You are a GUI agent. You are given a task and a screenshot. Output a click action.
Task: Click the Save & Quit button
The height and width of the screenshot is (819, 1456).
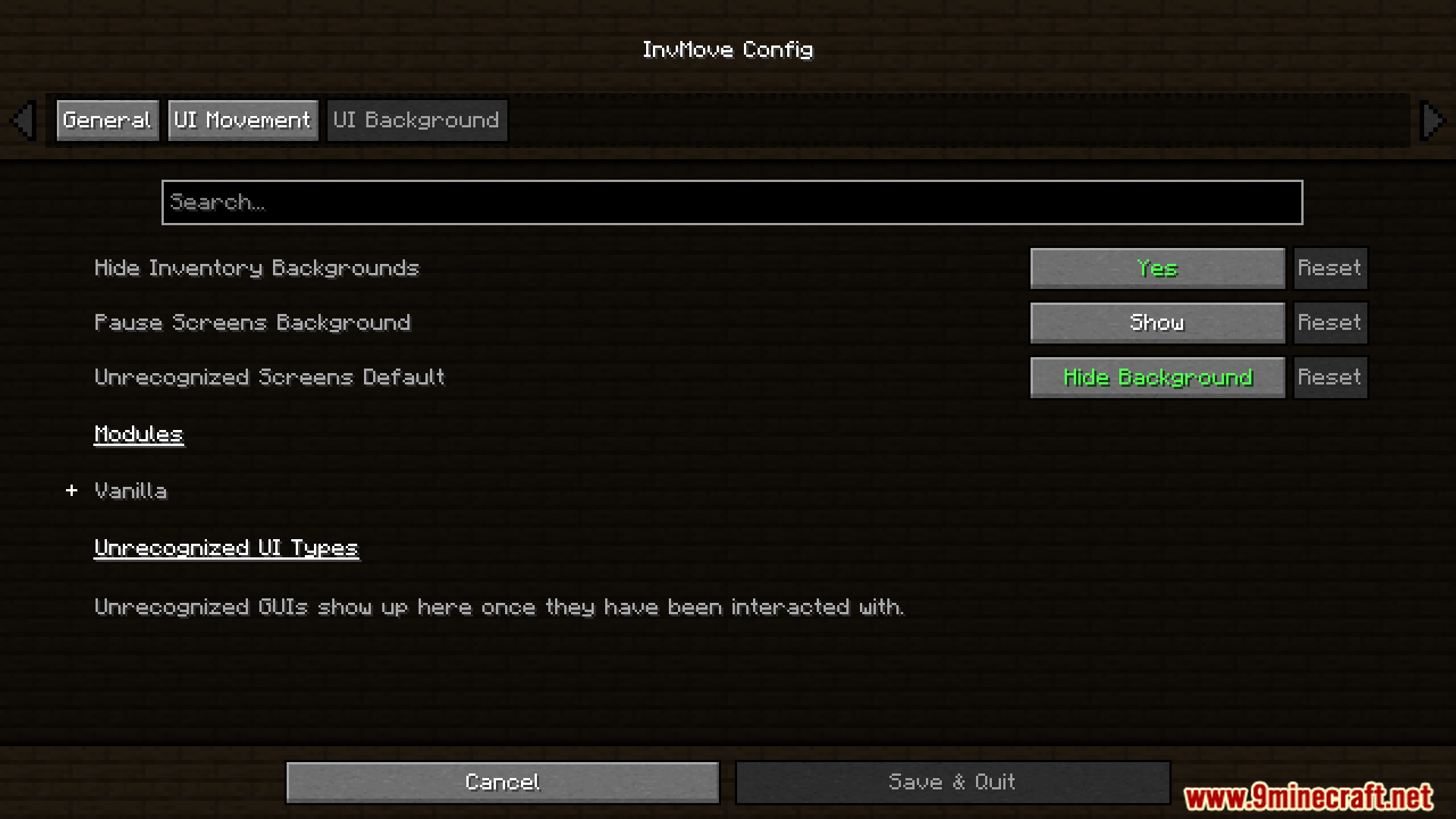[952, 783]
